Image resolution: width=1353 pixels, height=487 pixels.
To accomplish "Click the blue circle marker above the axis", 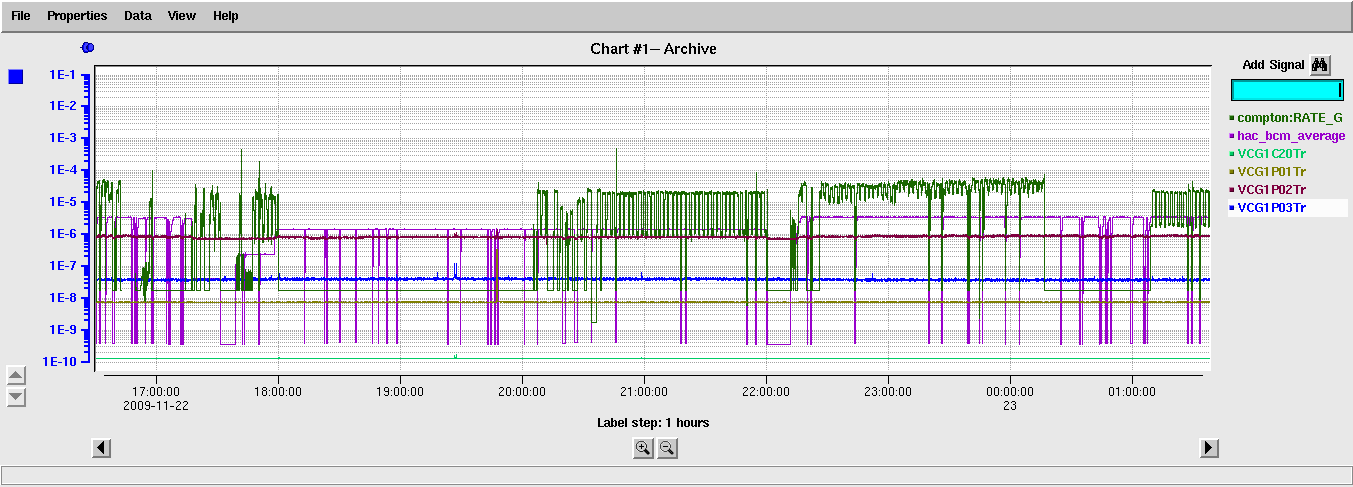I will point(87,47).
